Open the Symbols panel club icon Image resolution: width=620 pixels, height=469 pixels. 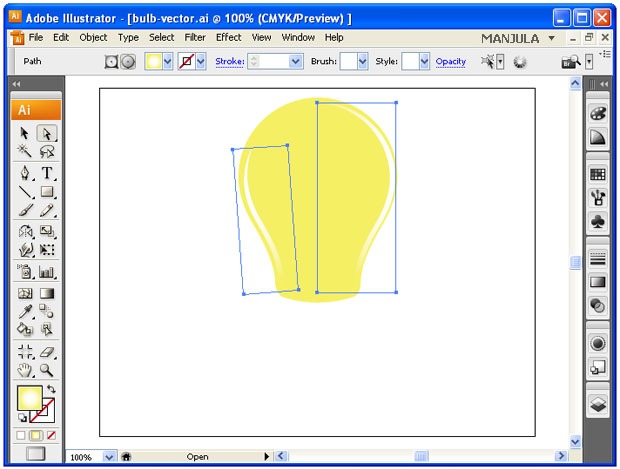tap(598, 221)
